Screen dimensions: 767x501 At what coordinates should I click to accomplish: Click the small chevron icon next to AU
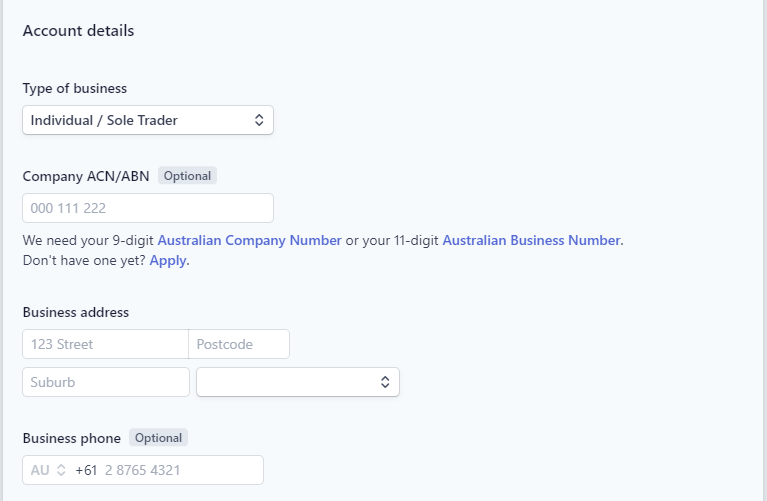(61, 470)
